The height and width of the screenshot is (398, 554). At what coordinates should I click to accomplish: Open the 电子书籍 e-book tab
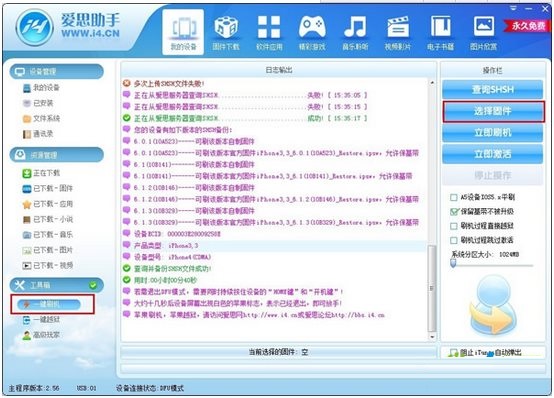(441, 32)
